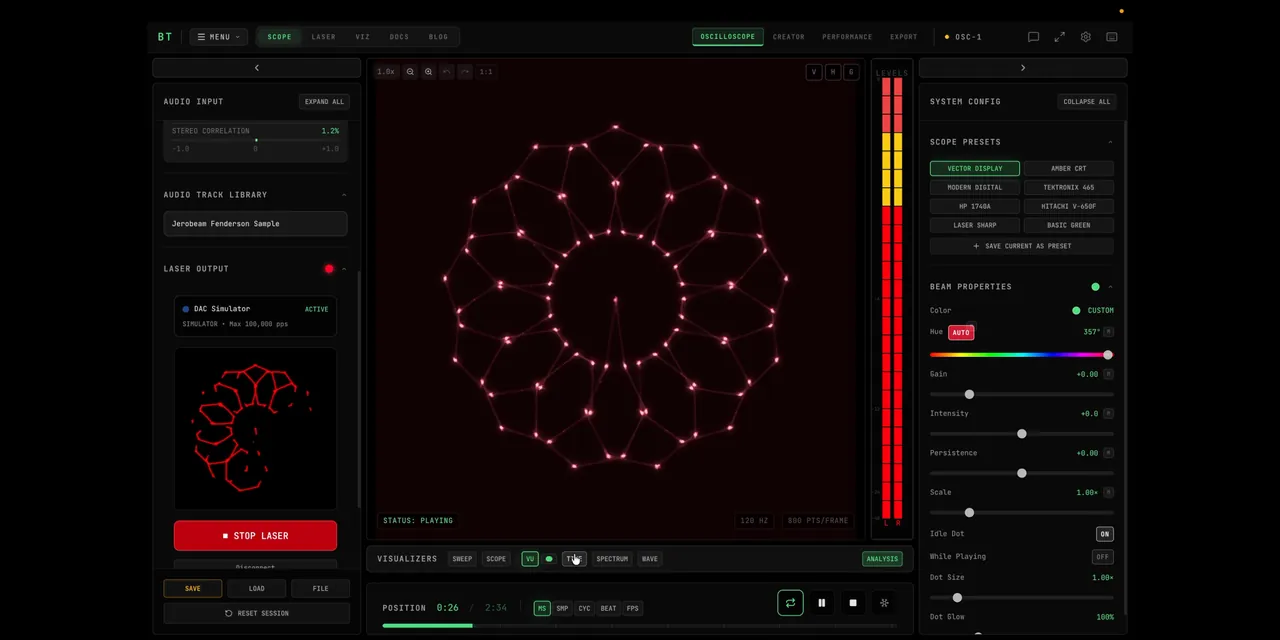Click the green beam properties status dot
The height and width of the screenshot is (640, 1280).
[x=1095, y=287]
